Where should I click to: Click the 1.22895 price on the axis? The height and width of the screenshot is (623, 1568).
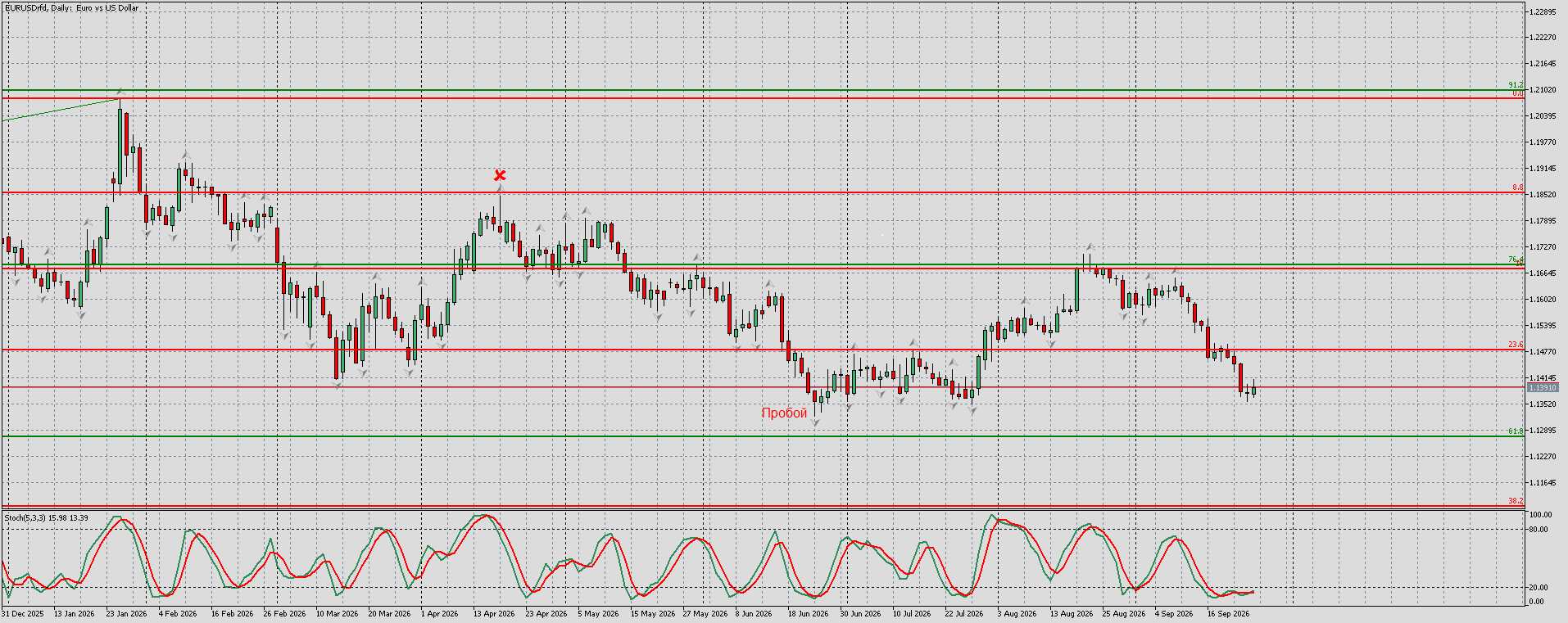pyautogui.click(x=1543, y=11)
